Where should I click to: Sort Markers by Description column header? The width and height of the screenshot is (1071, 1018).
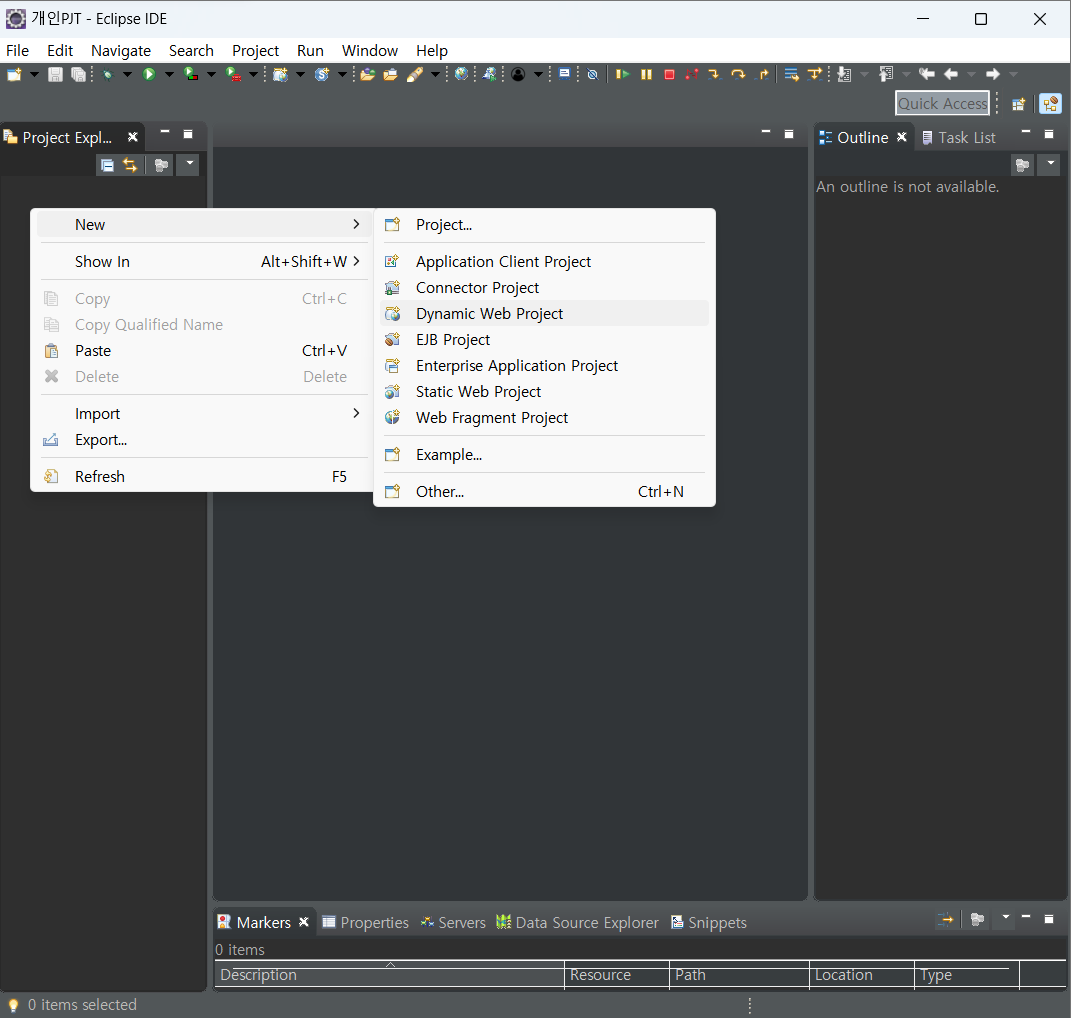click(389, 975)
